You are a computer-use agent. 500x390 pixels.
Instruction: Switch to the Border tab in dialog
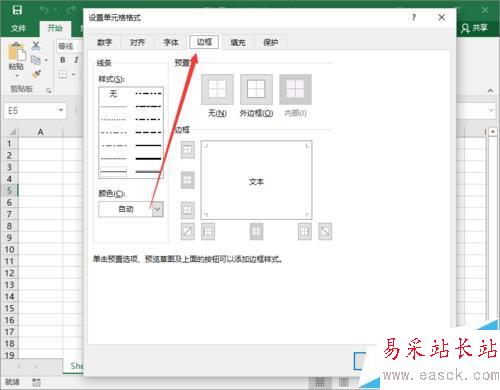coord(204,42)
